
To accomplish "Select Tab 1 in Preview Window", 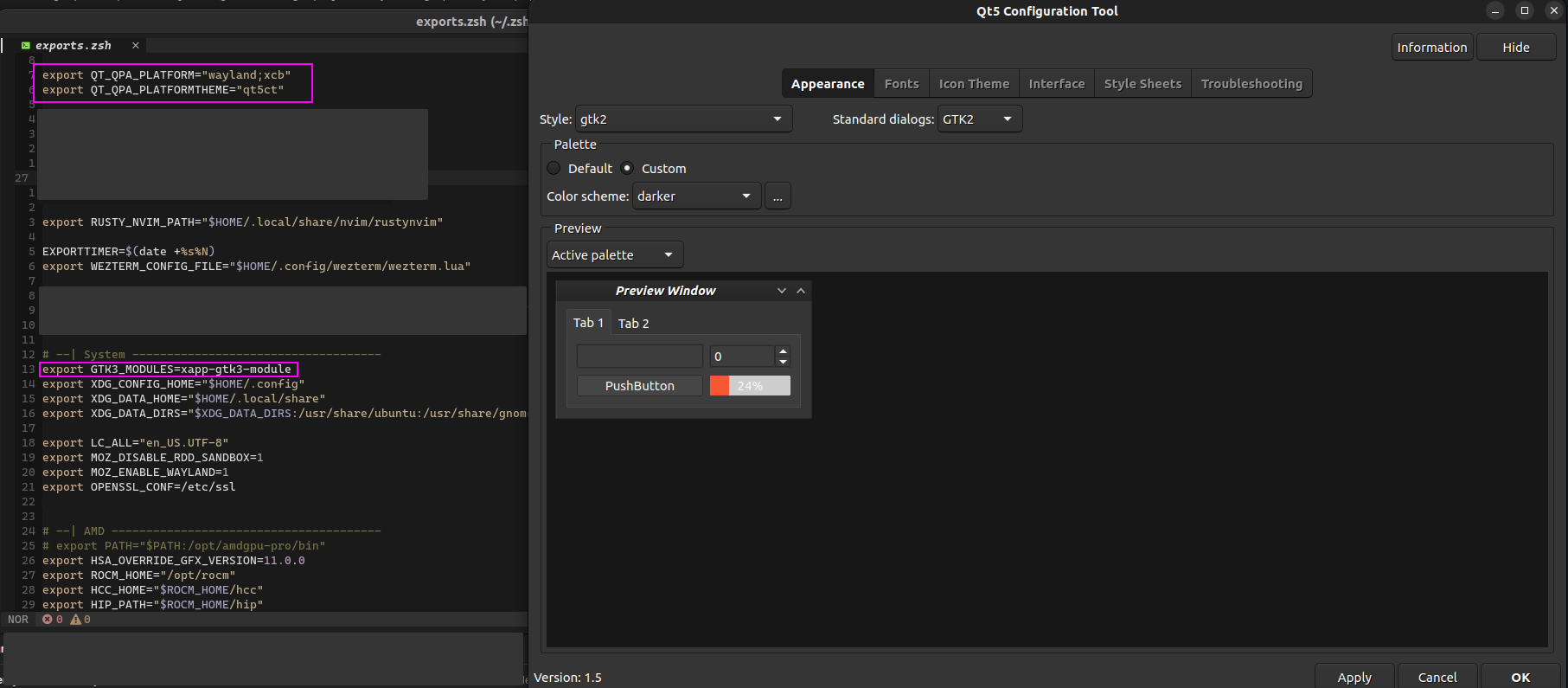I will point(588,322).
